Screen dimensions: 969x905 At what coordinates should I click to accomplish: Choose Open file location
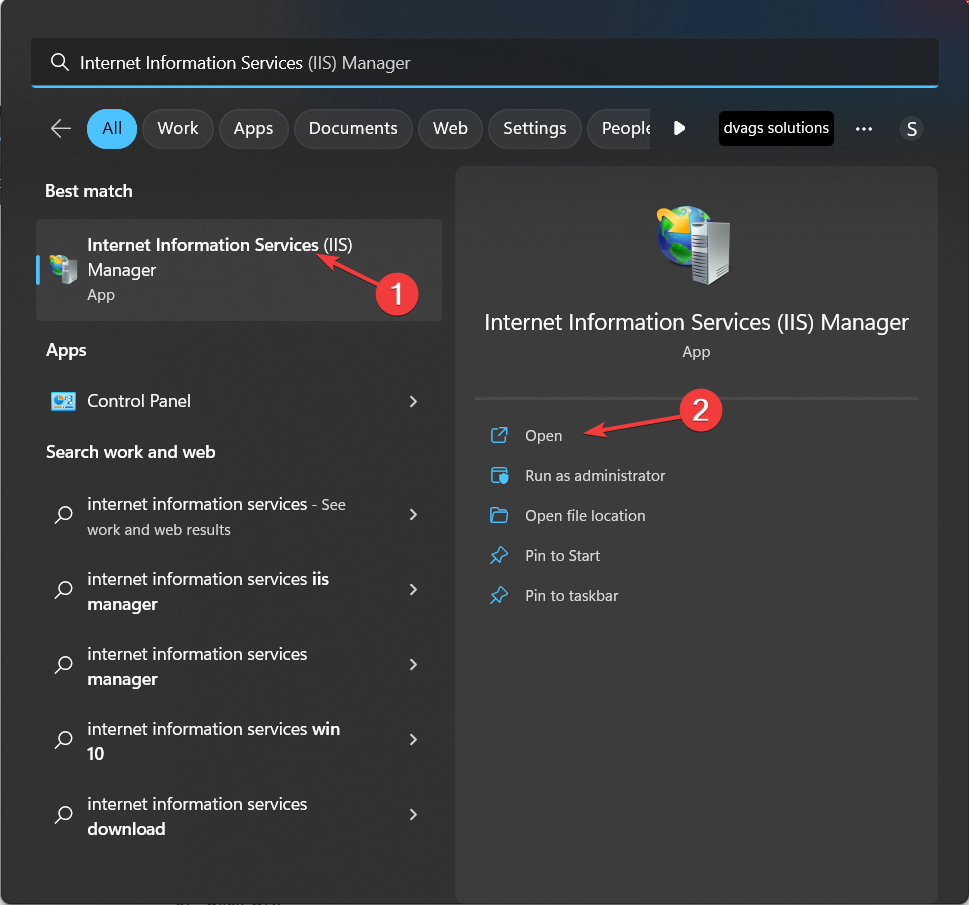[585, 516]
